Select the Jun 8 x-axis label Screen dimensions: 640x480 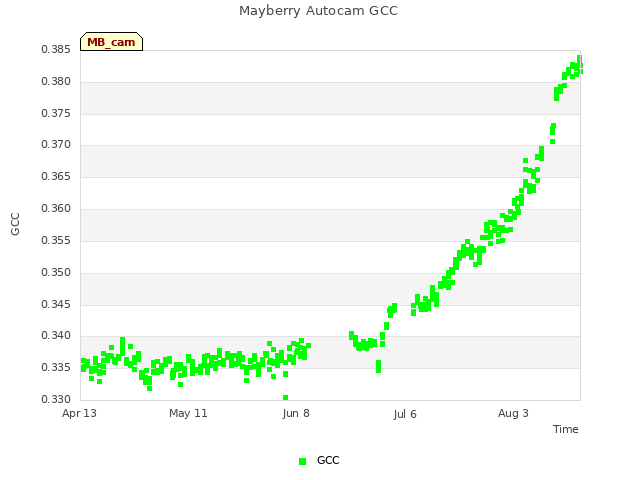(296, 413)
